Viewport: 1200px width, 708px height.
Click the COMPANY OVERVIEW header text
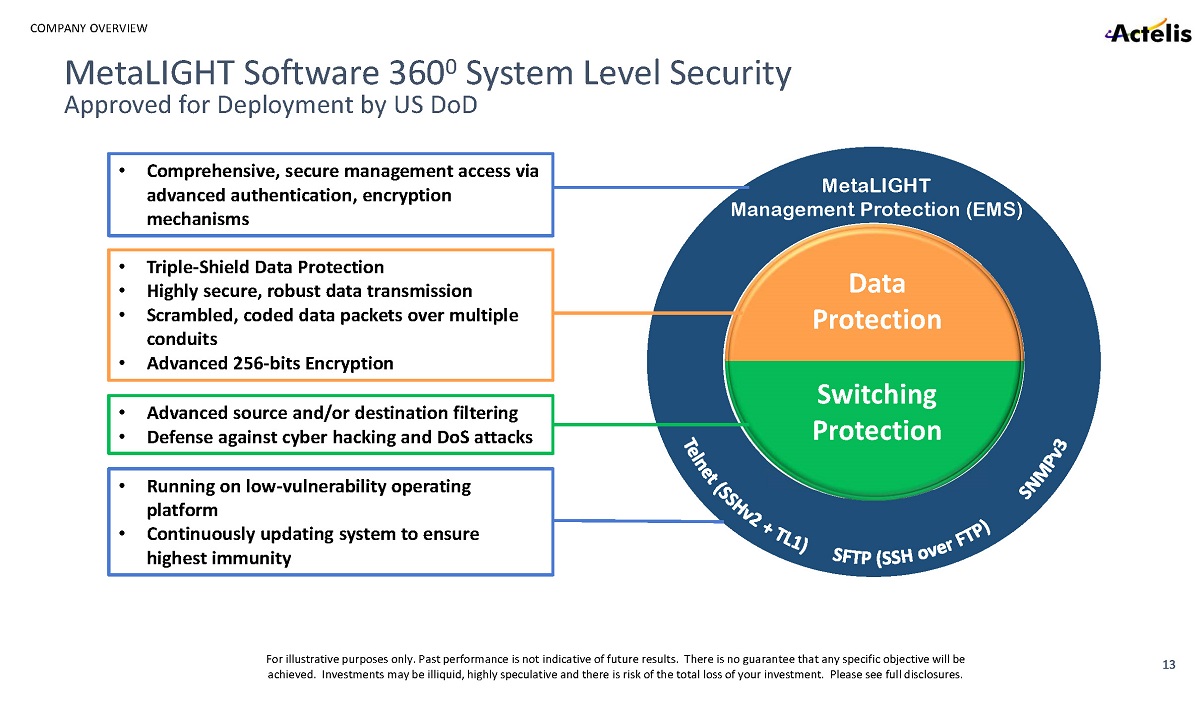pyautogui.click(x=89, y=25)
